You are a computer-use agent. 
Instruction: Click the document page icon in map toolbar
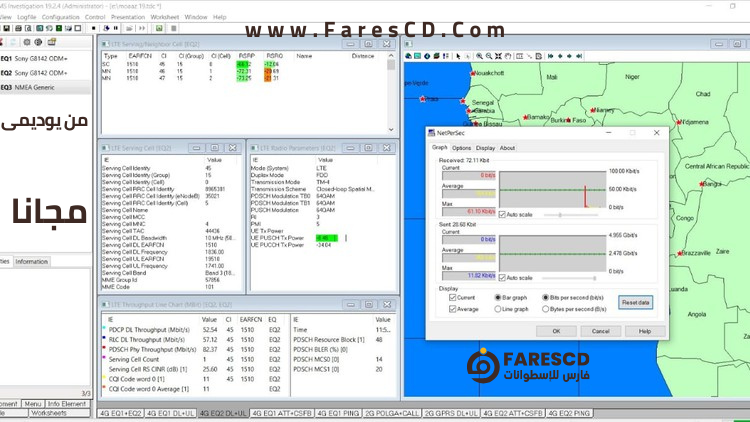(x=539, y=56)
